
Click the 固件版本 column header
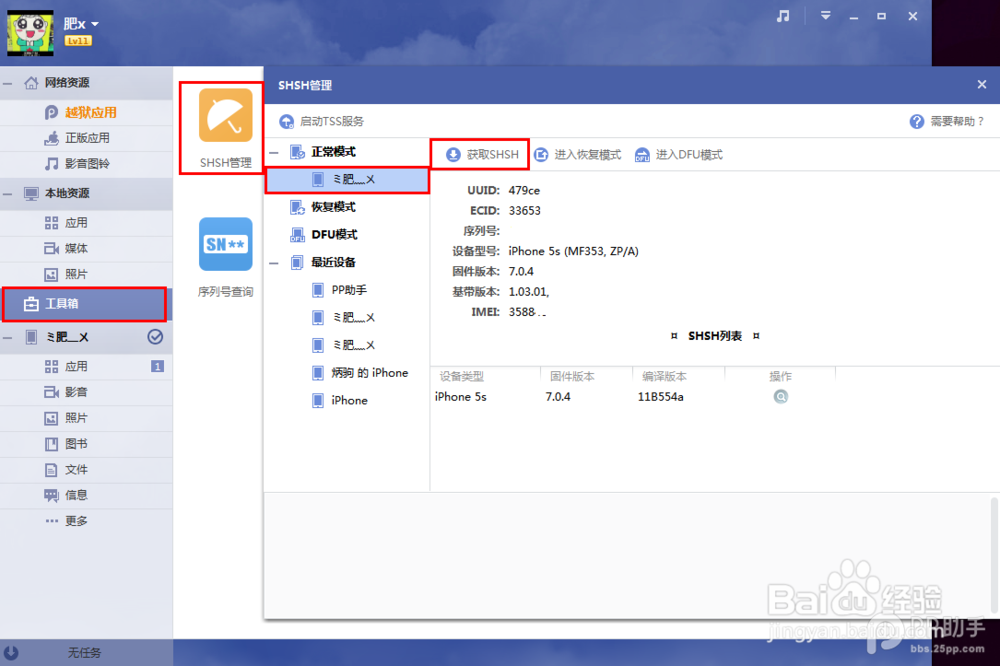coord(572,376)
